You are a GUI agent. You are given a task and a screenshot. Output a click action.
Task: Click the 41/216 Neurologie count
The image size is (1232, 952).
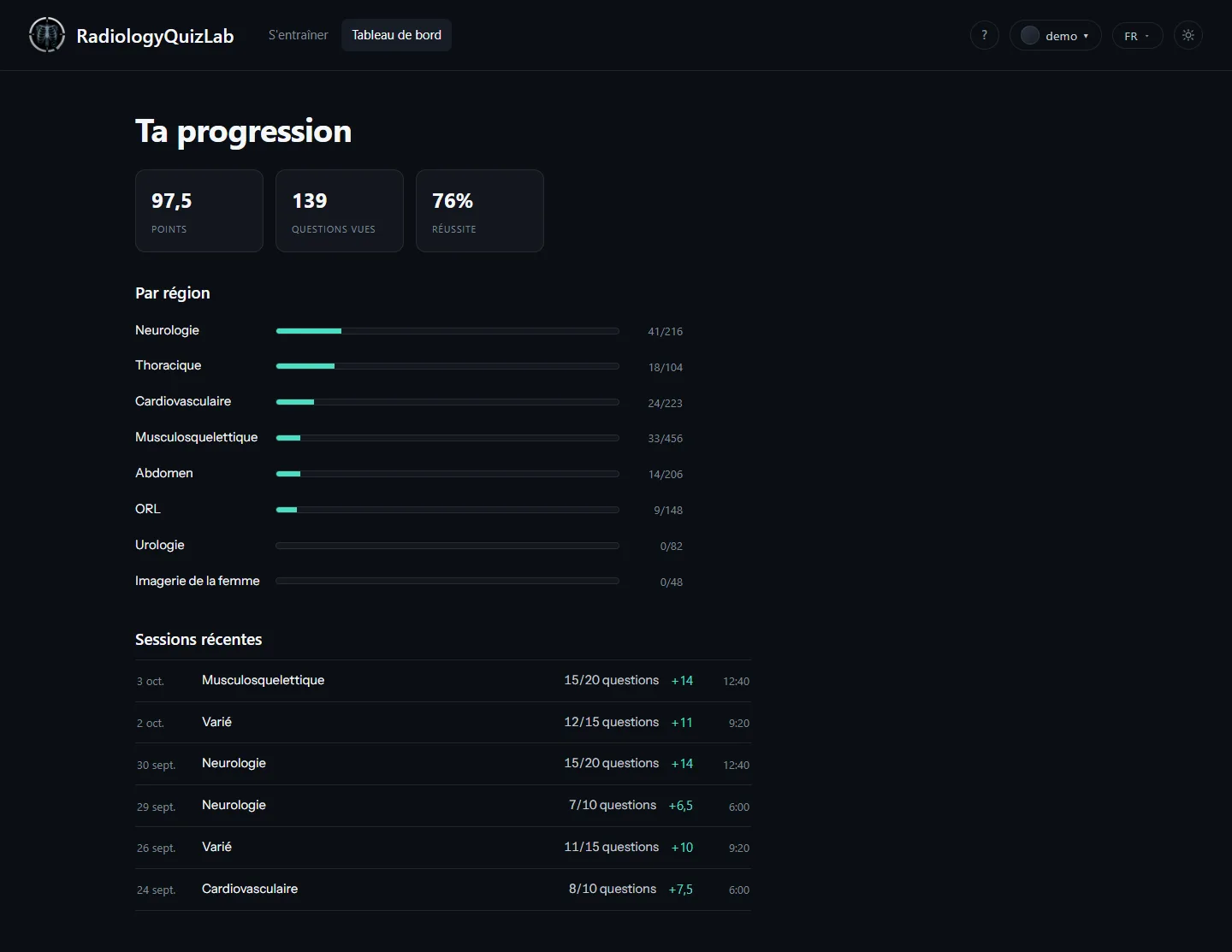[666, 332]
